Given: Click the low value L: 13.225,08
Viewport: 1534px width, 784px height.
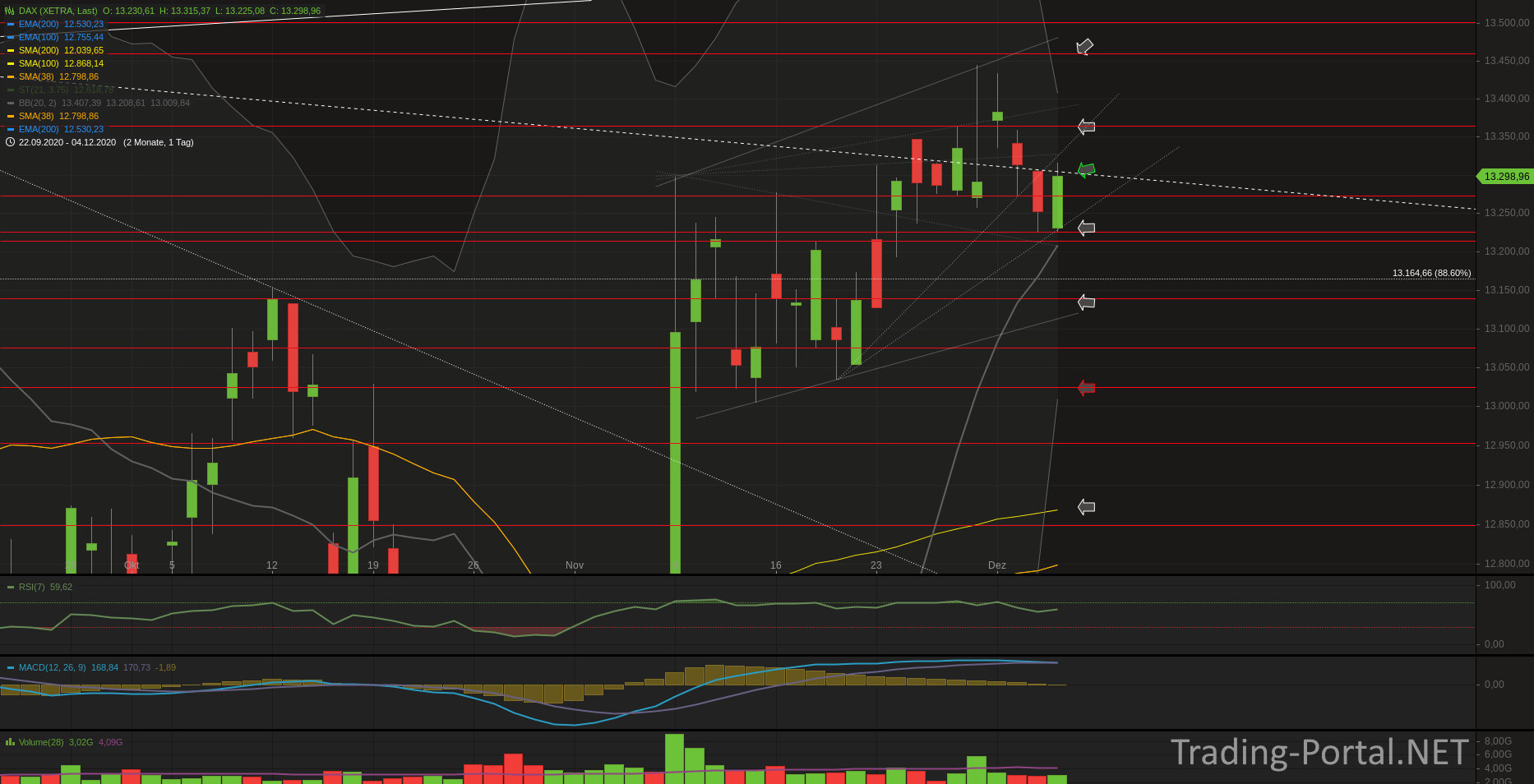Looking at the screenshot, I should click(240, 11).
